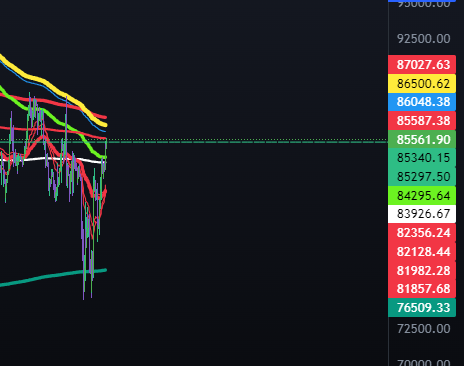464x366 pixels.
Task: Select the dashed green current price line
Action: point(247,142)
